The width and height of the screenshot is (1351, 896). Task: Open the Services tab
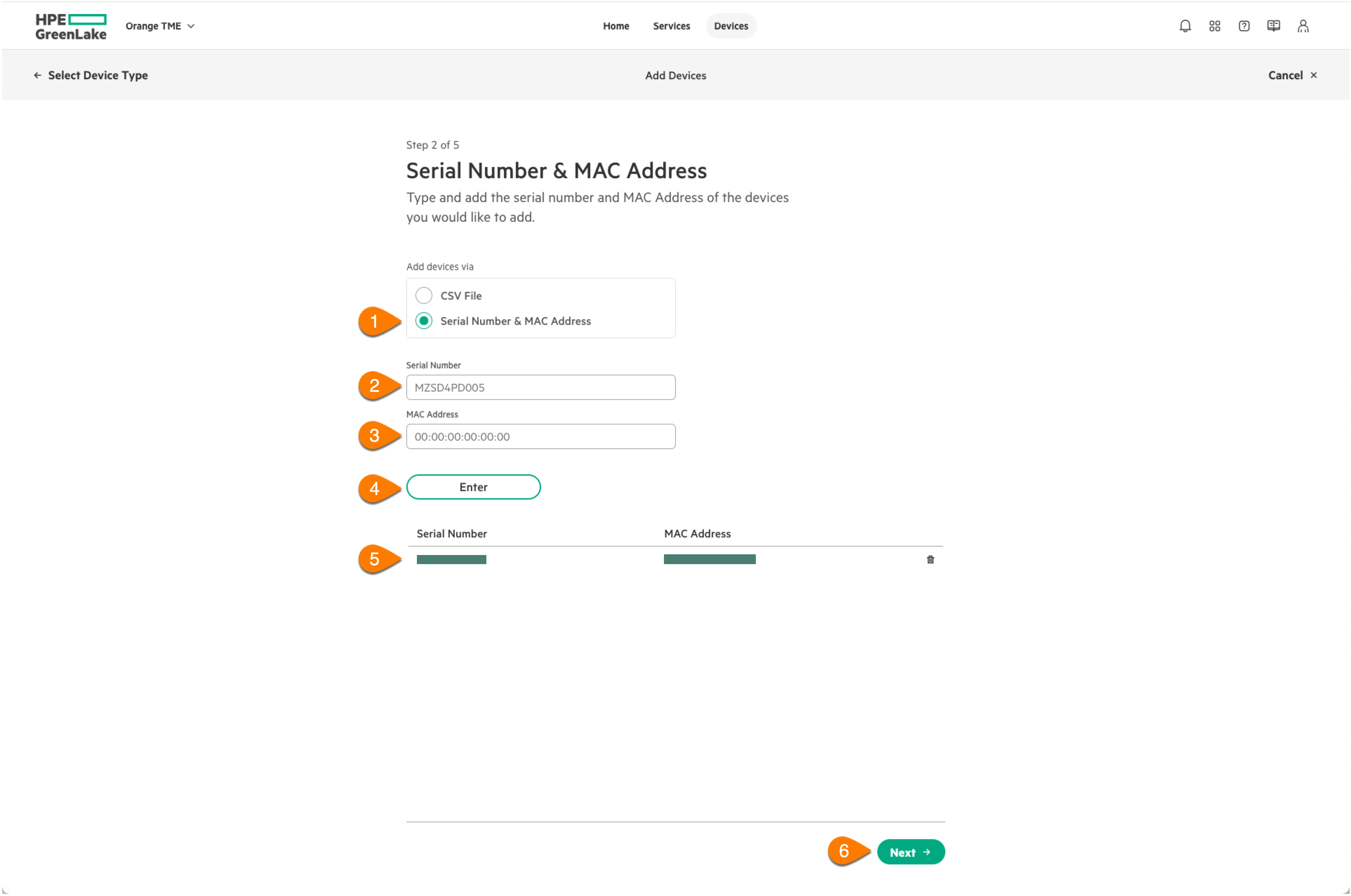(x=671, y=26)
